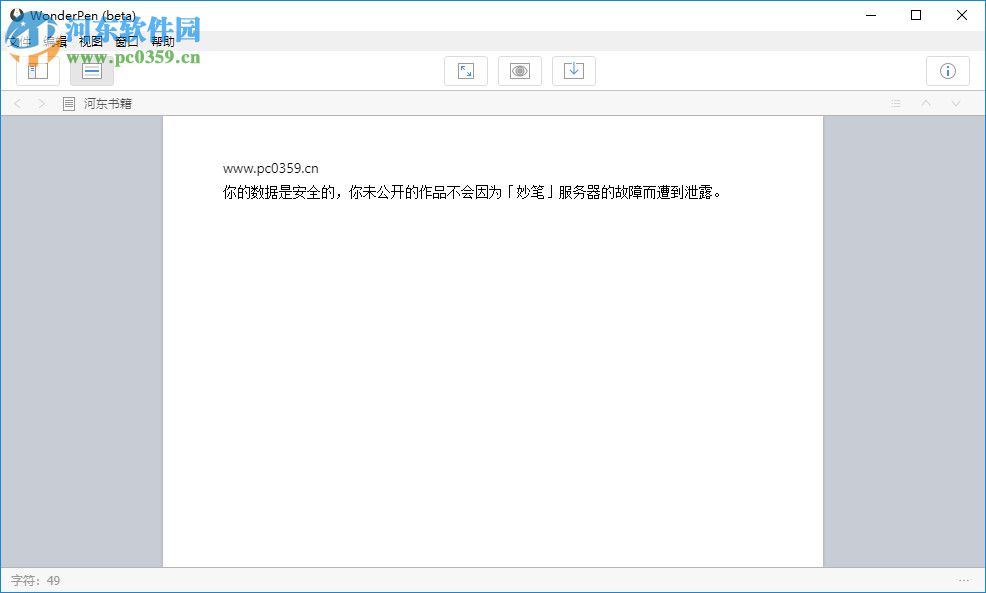The image size is (986, 593).
Task: Toggle the sidebar panel icon
Action: [38, 70]
